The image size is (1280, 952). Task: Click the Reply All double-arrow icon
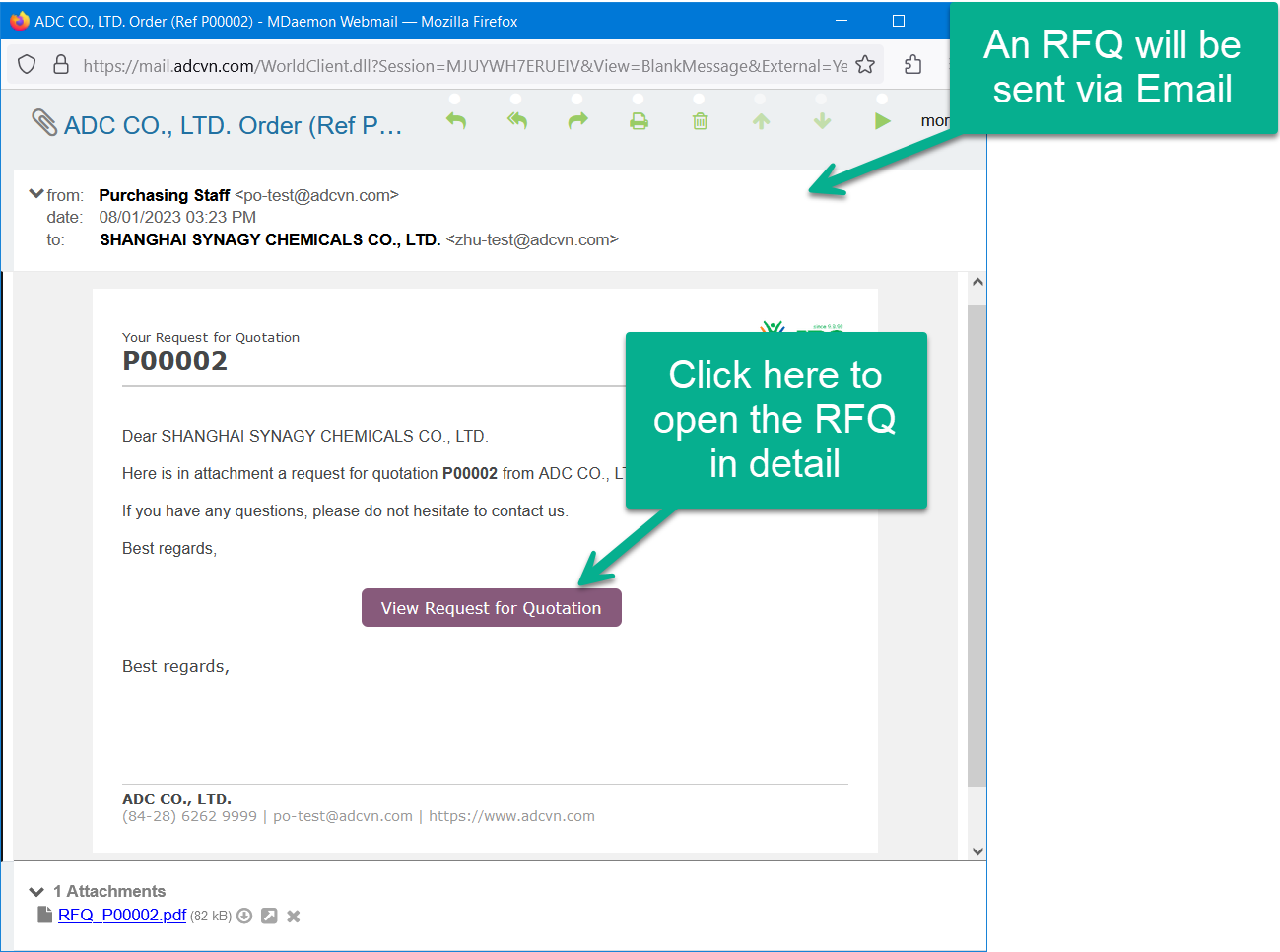tap(517, 121)
